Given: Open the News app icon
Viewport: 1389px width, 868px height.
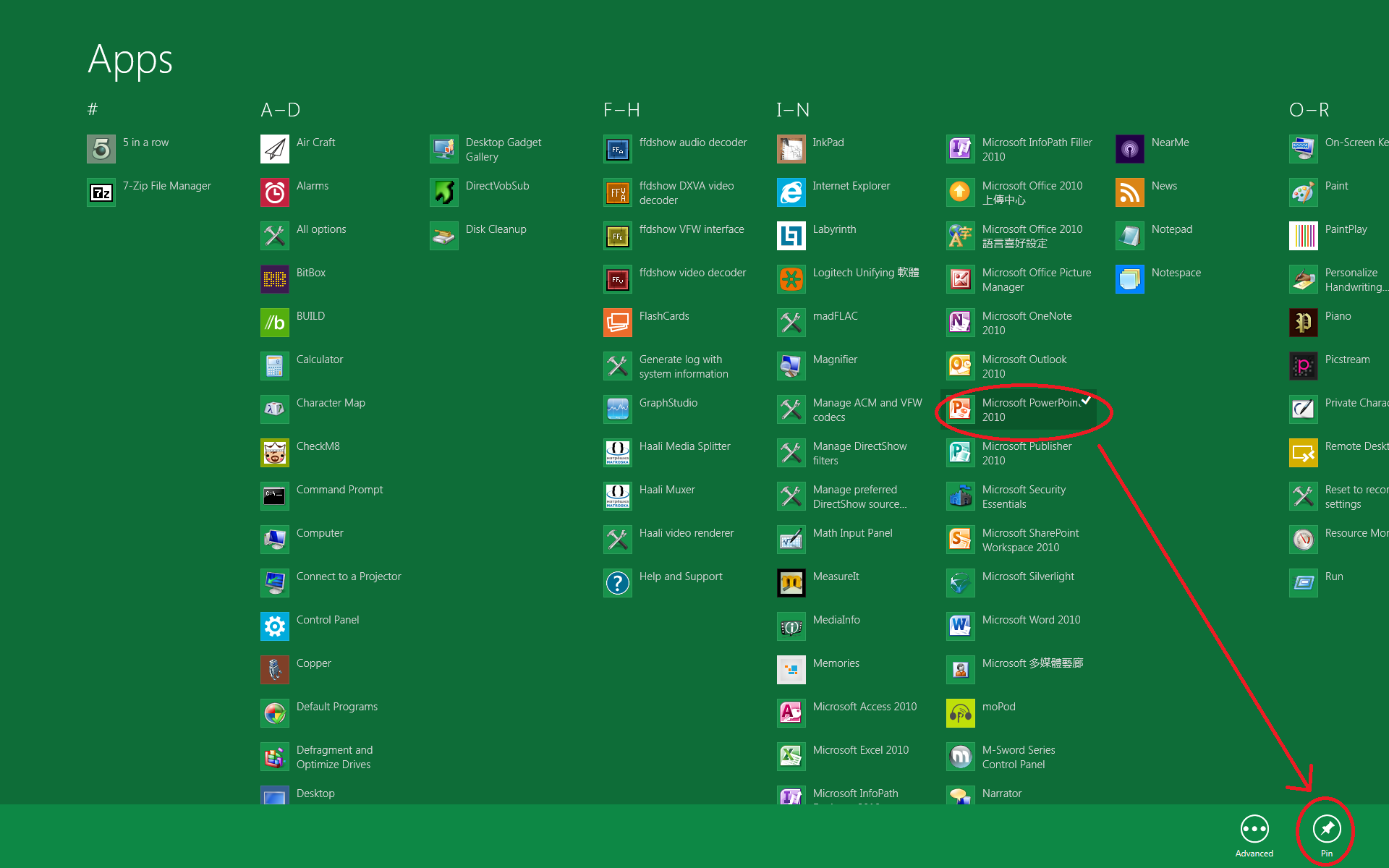Looking at the screenshot, I should (x=1130, y=192).
